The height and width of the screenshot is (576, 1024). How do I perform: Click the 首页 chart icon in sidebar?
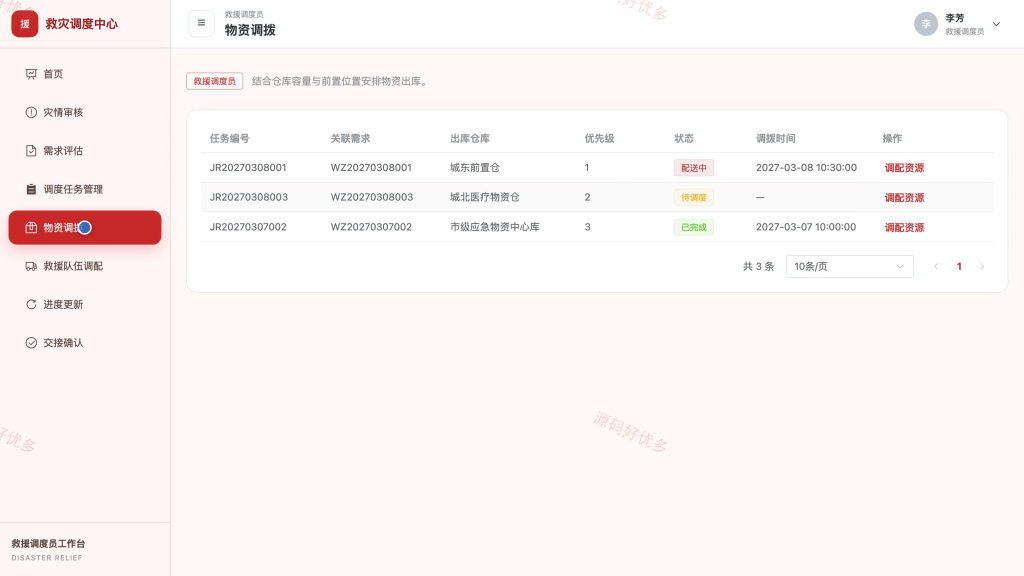[x=31, y=74]
